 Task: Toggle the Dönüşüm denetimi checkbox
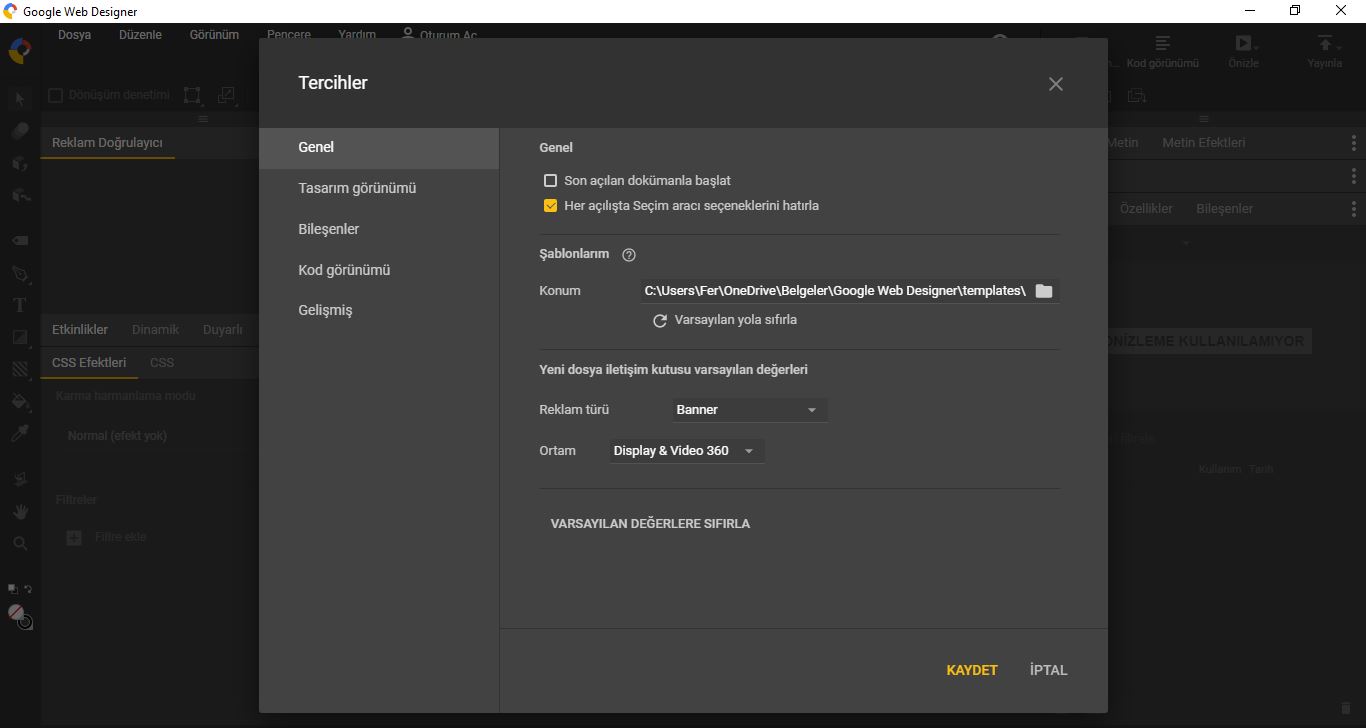56,95
